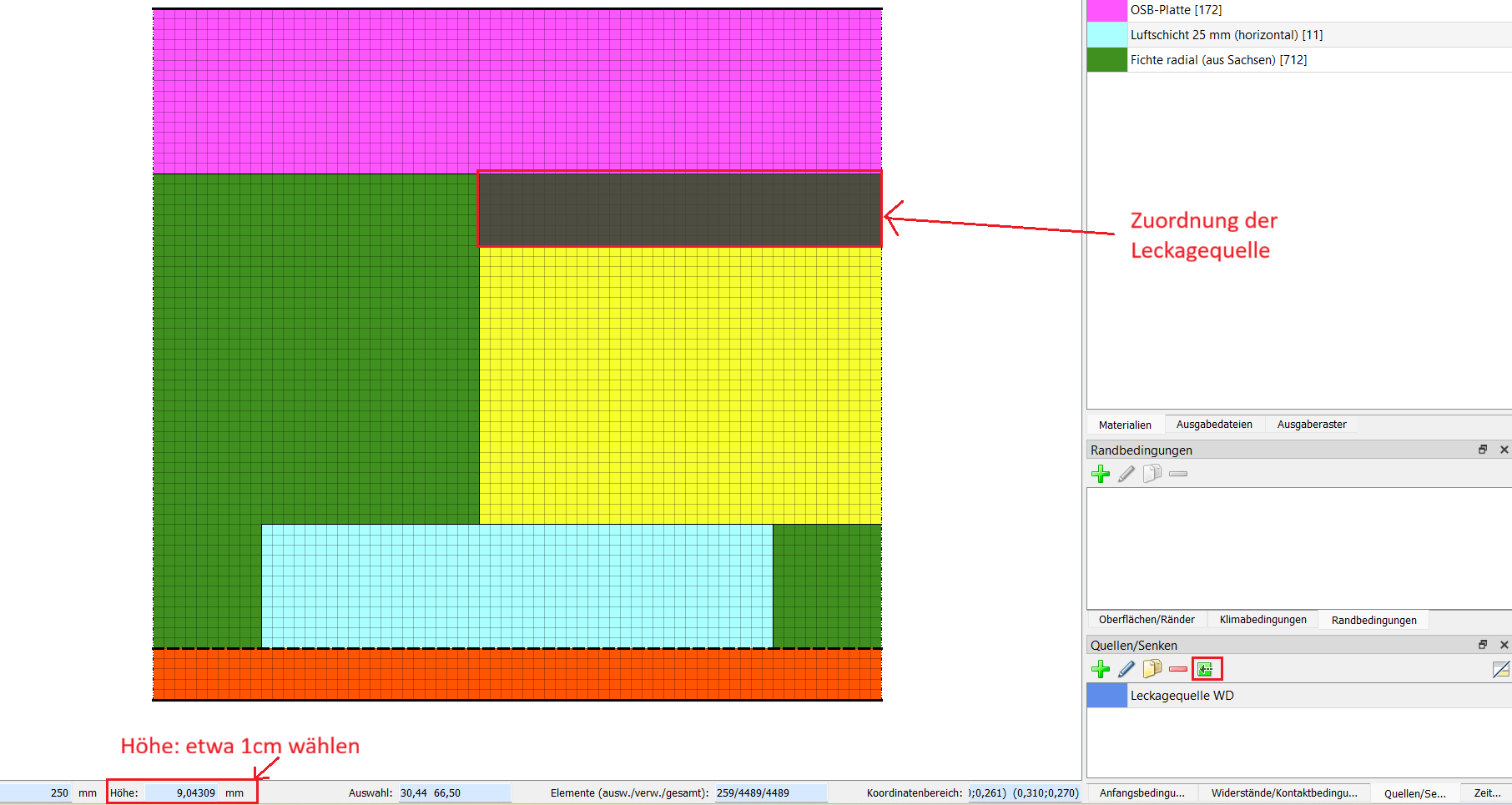Click the width field showing 250

pos(37,793)
